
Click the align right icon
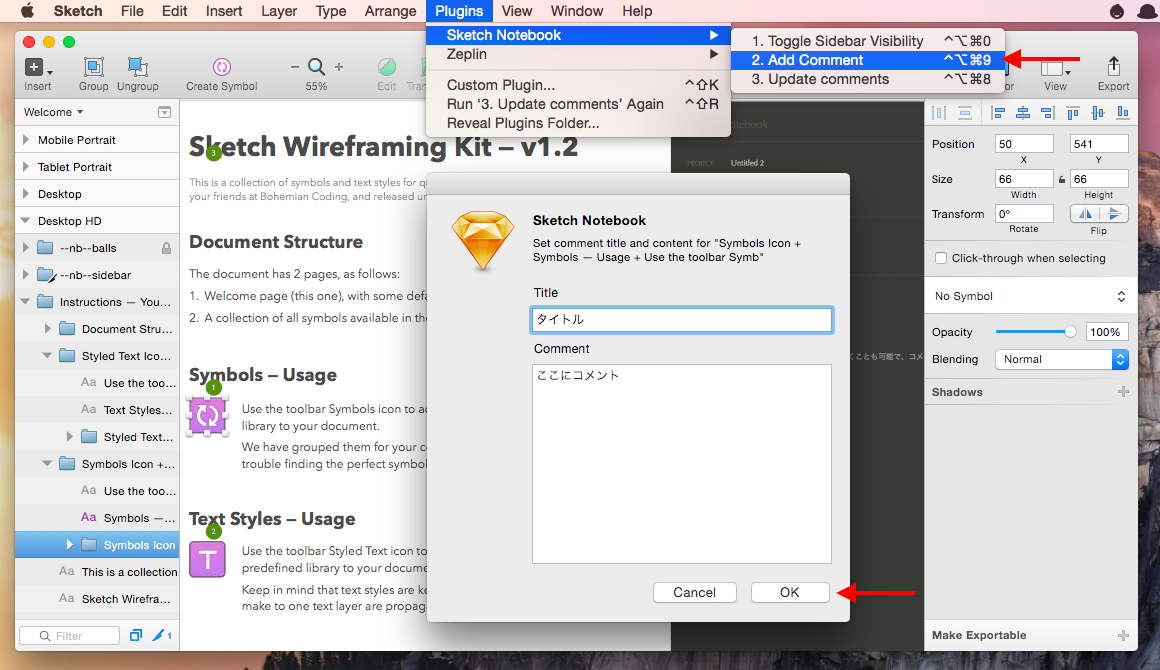[x=1047, y=112]
